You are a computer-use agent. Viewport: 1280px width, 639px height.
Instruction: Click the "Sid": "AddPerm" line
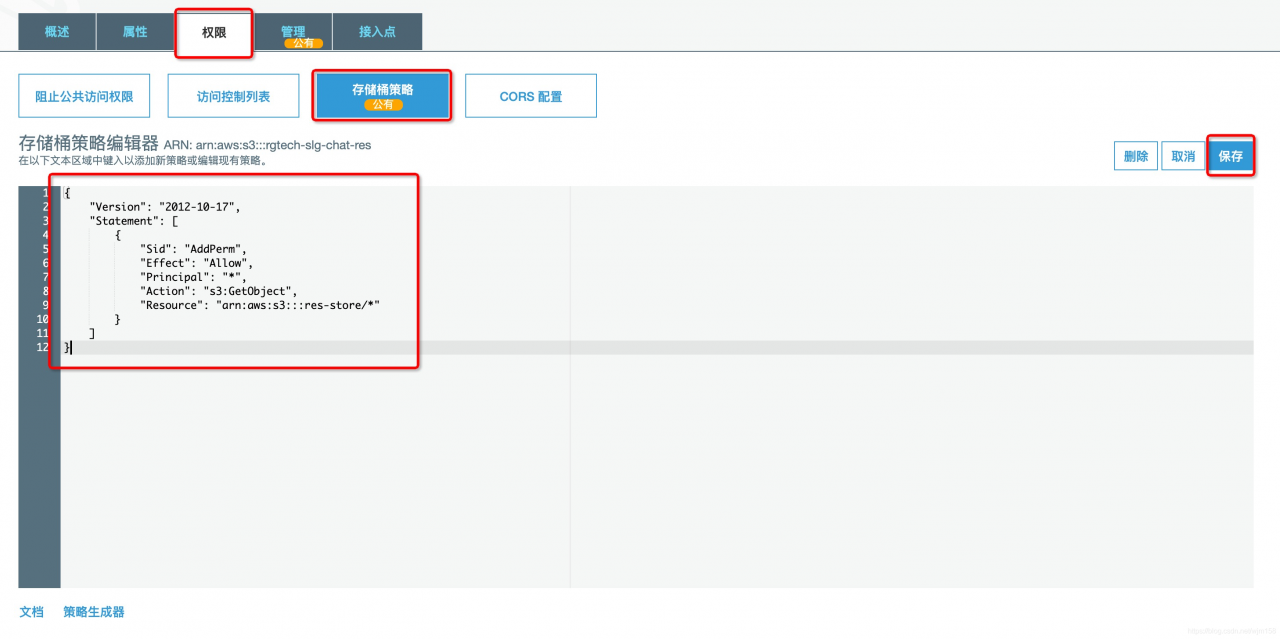[193, 249]
